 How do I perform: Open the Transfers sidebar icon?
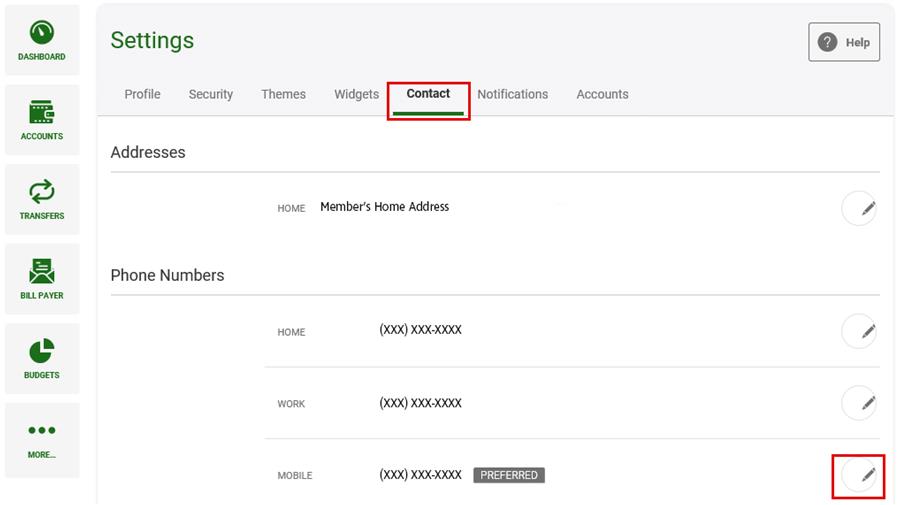(x=42, y=198)
